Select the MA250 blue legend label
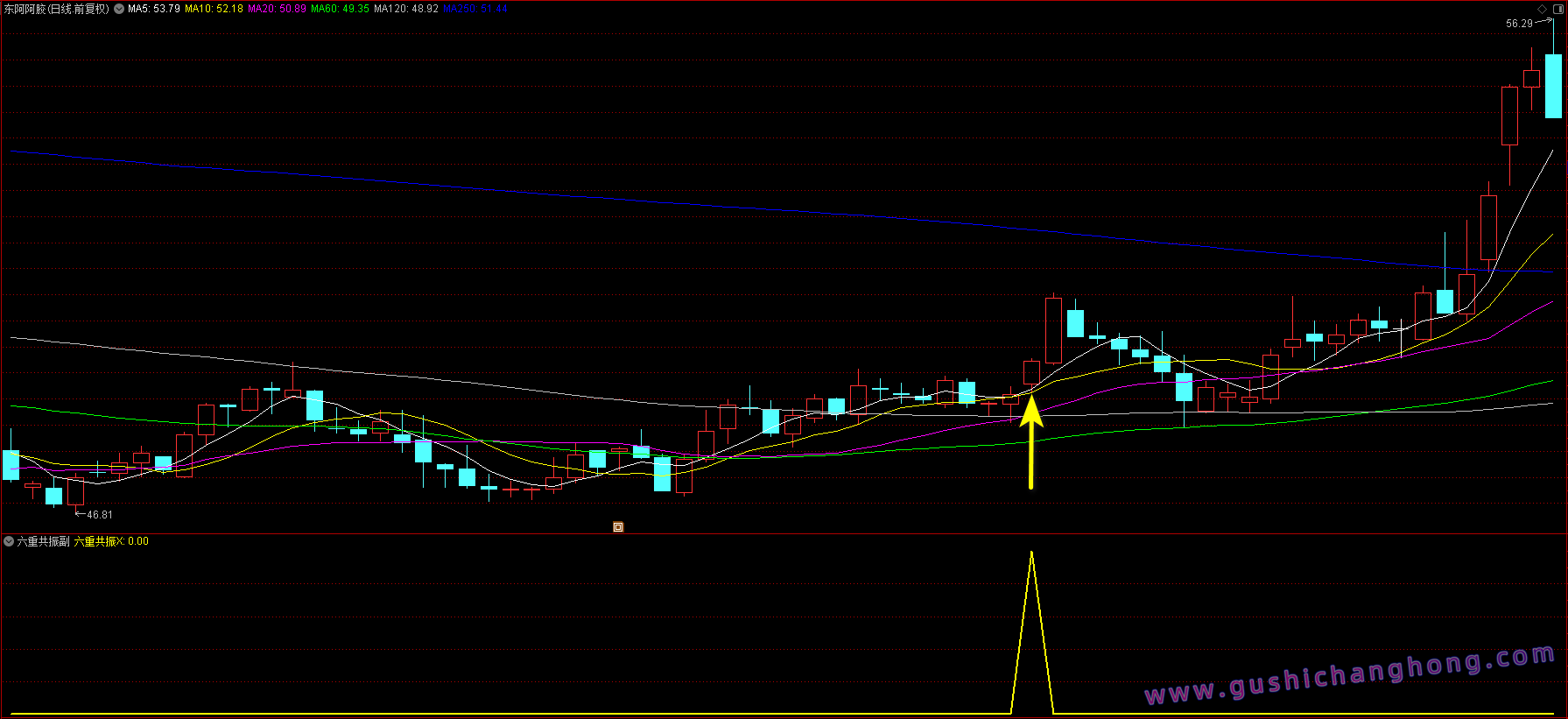This screenshot has width=1568, height=719. pyautogui.click(x=475, y=9)
